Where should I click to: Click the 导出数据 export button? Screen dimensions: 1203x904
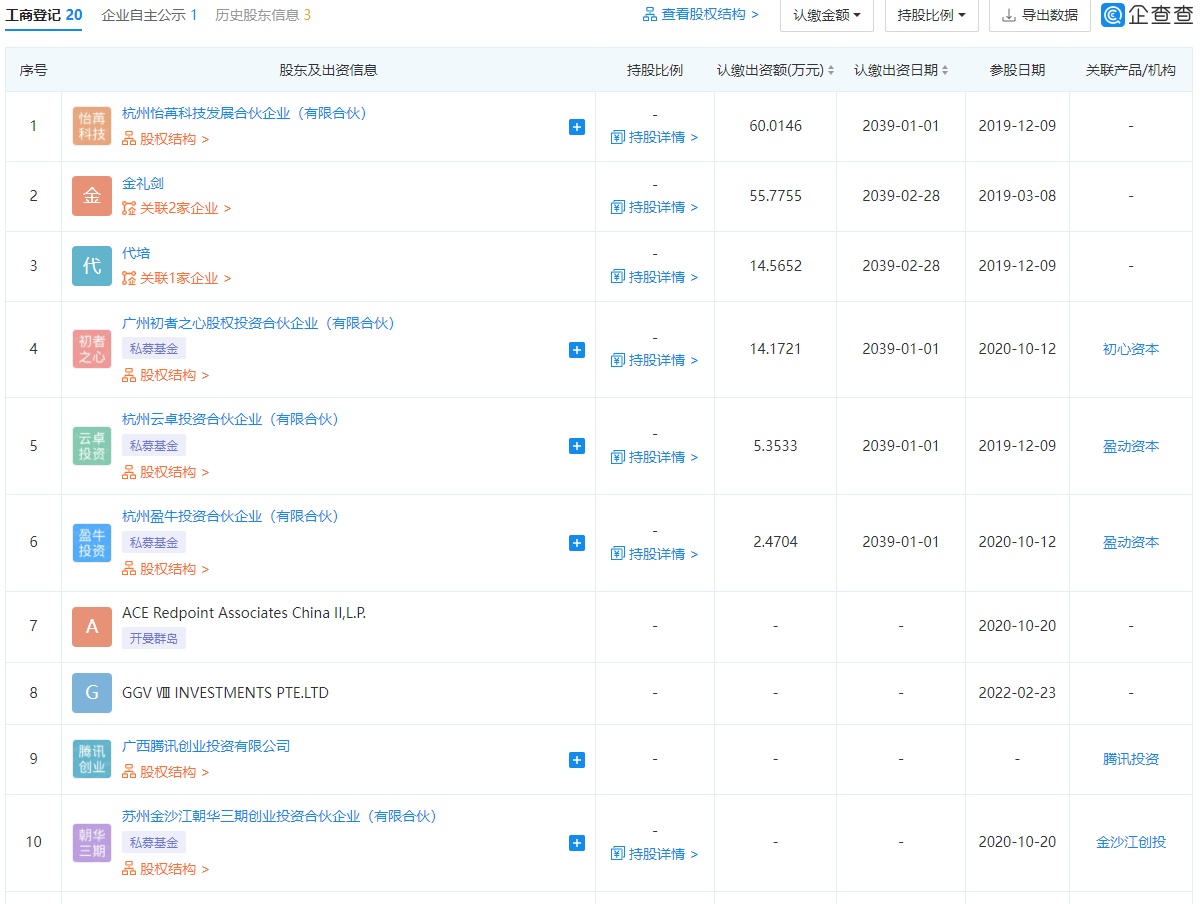coord(1040,15)
